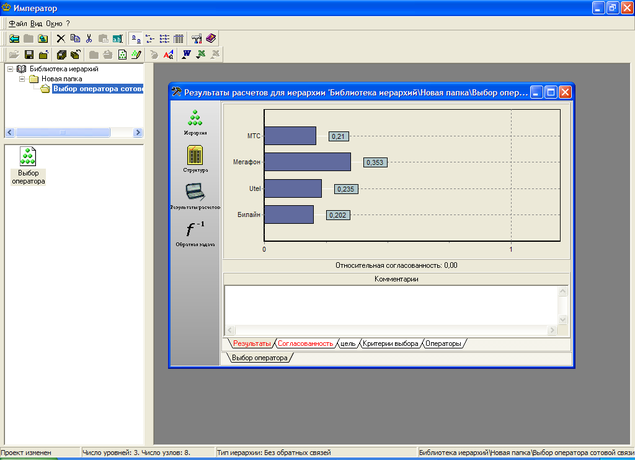Collapse the Библиотека иерархий tree node
The height and width of the screenshot is (460, 635).
(x=10, y=69)
